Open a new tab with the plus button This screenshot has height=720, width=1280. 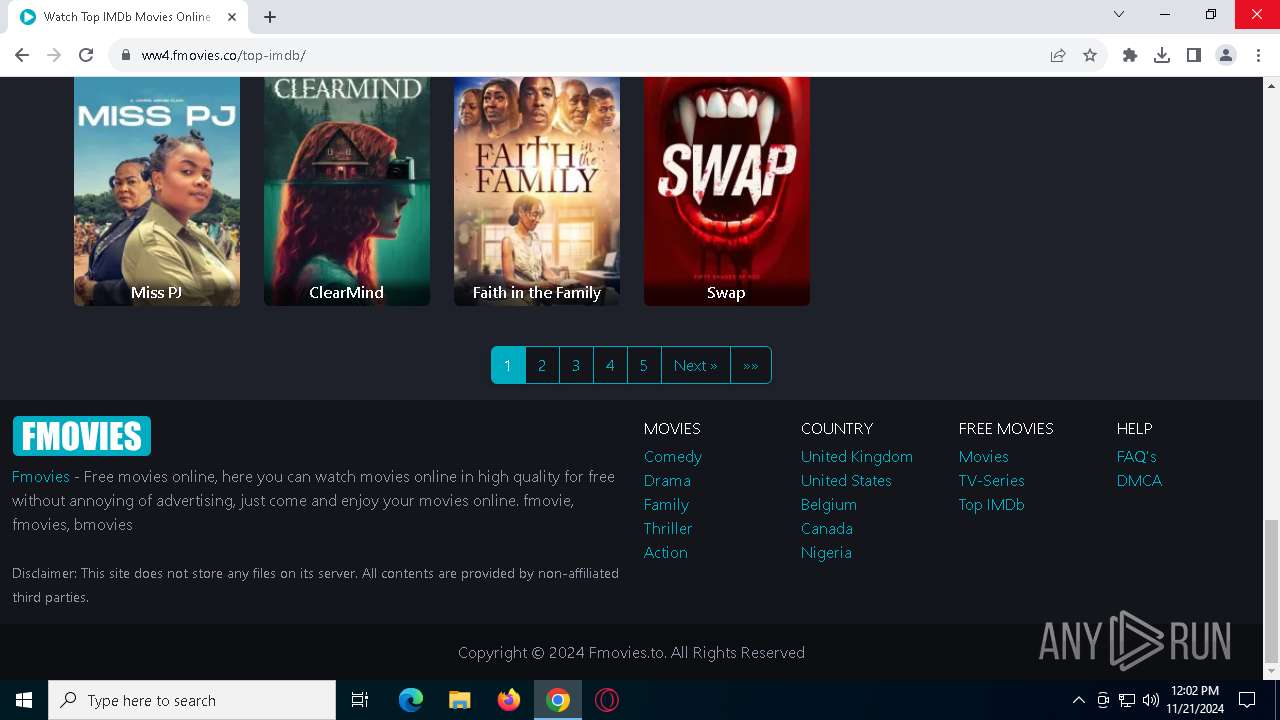pyautogui.click(x=270, y=17)
